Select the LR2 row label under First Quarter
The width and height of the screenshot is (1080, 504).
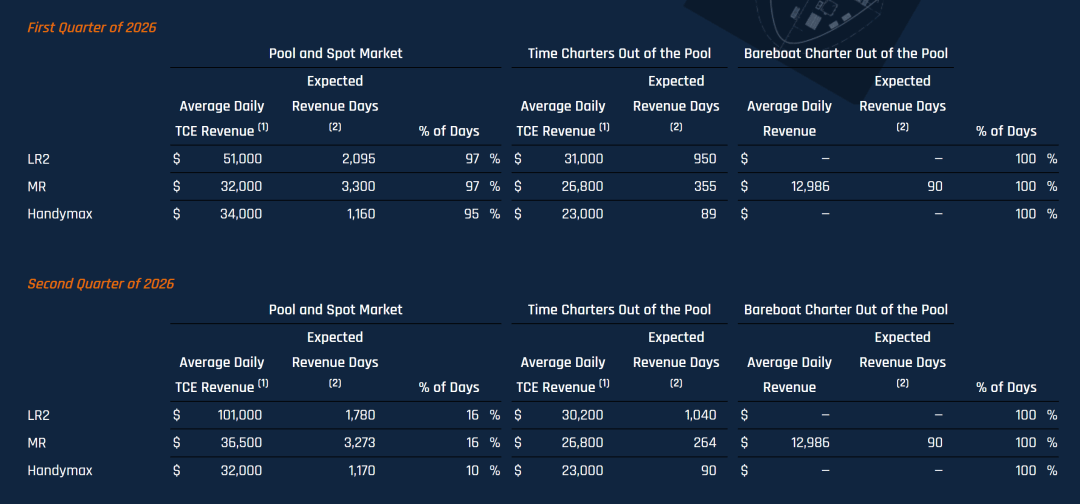tap(38, 158)
